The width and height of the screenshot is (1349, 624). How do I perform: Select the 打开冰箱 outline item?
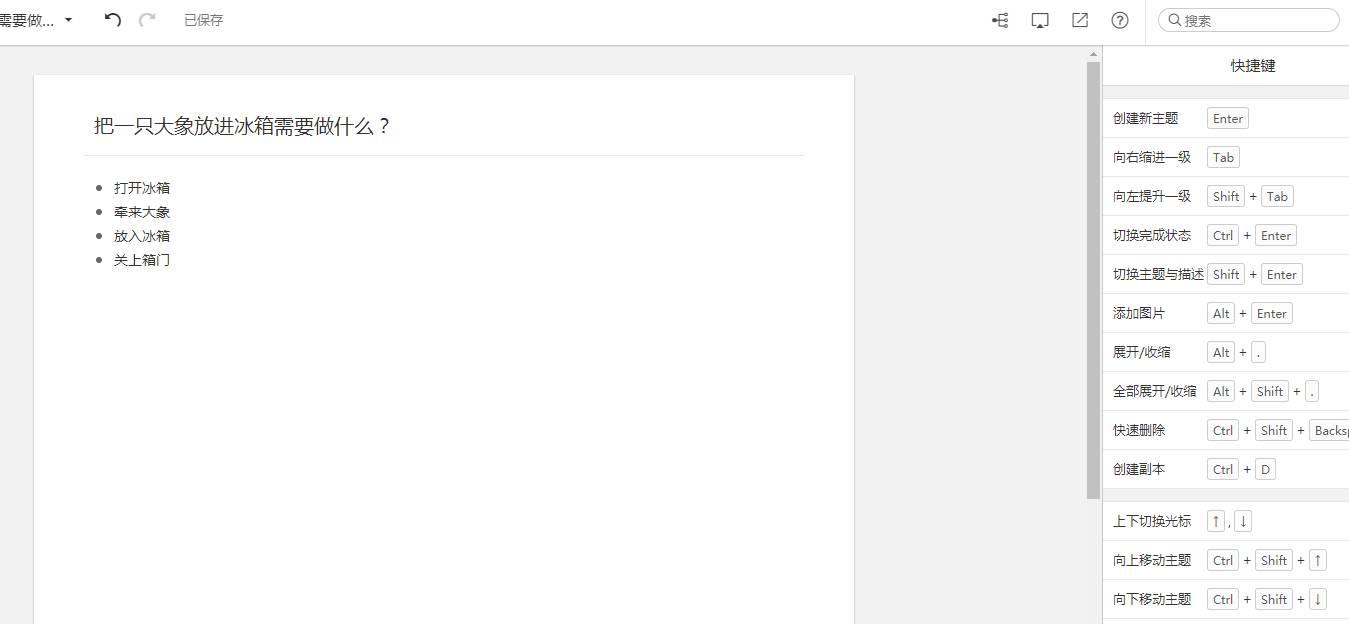[142, 188]
